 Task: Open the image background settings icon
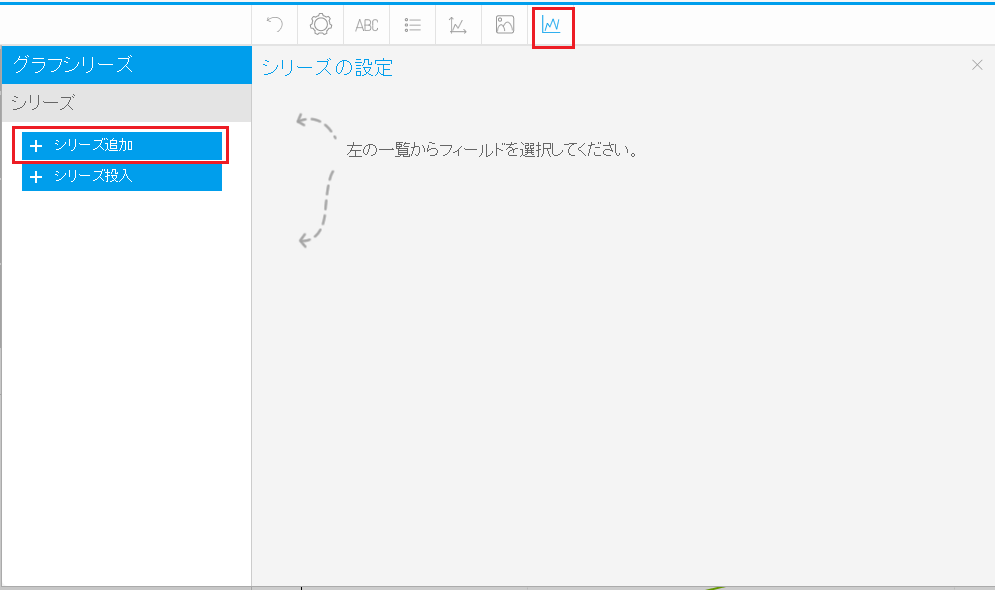pyautogui.click(x=504, y=25)
